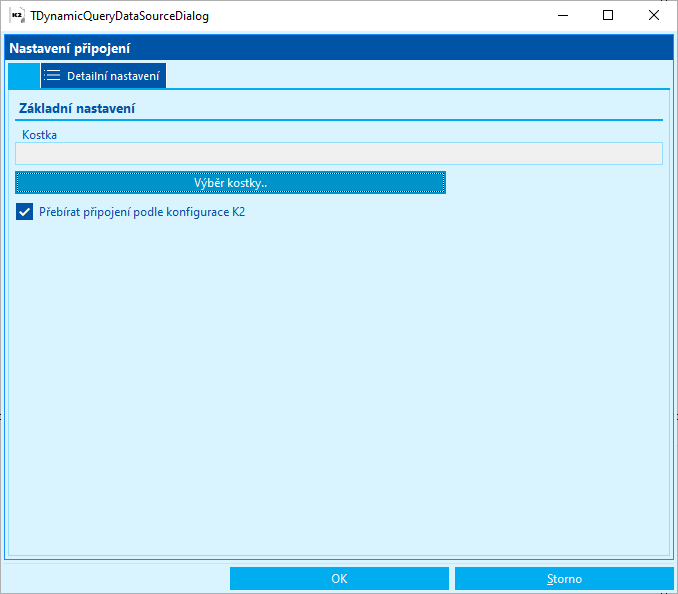Click the Základní nastavení heading

point(77,108)
